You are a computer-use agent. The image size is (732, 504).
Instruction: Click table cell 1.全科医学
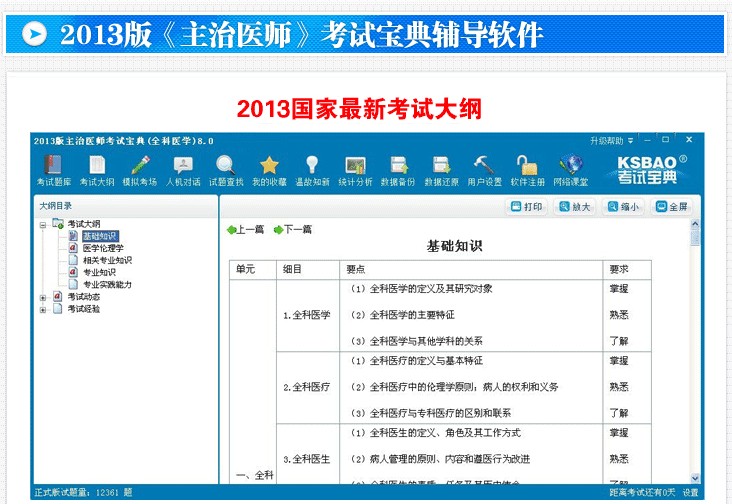click(x=307, y=315)
